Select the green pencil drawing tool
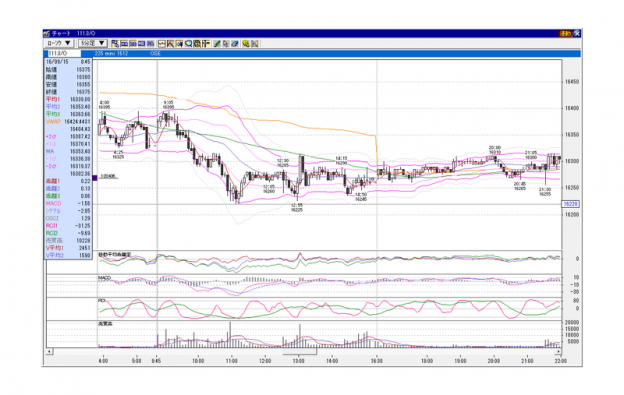This screenshot has height=395, width=624. (217, 44)
